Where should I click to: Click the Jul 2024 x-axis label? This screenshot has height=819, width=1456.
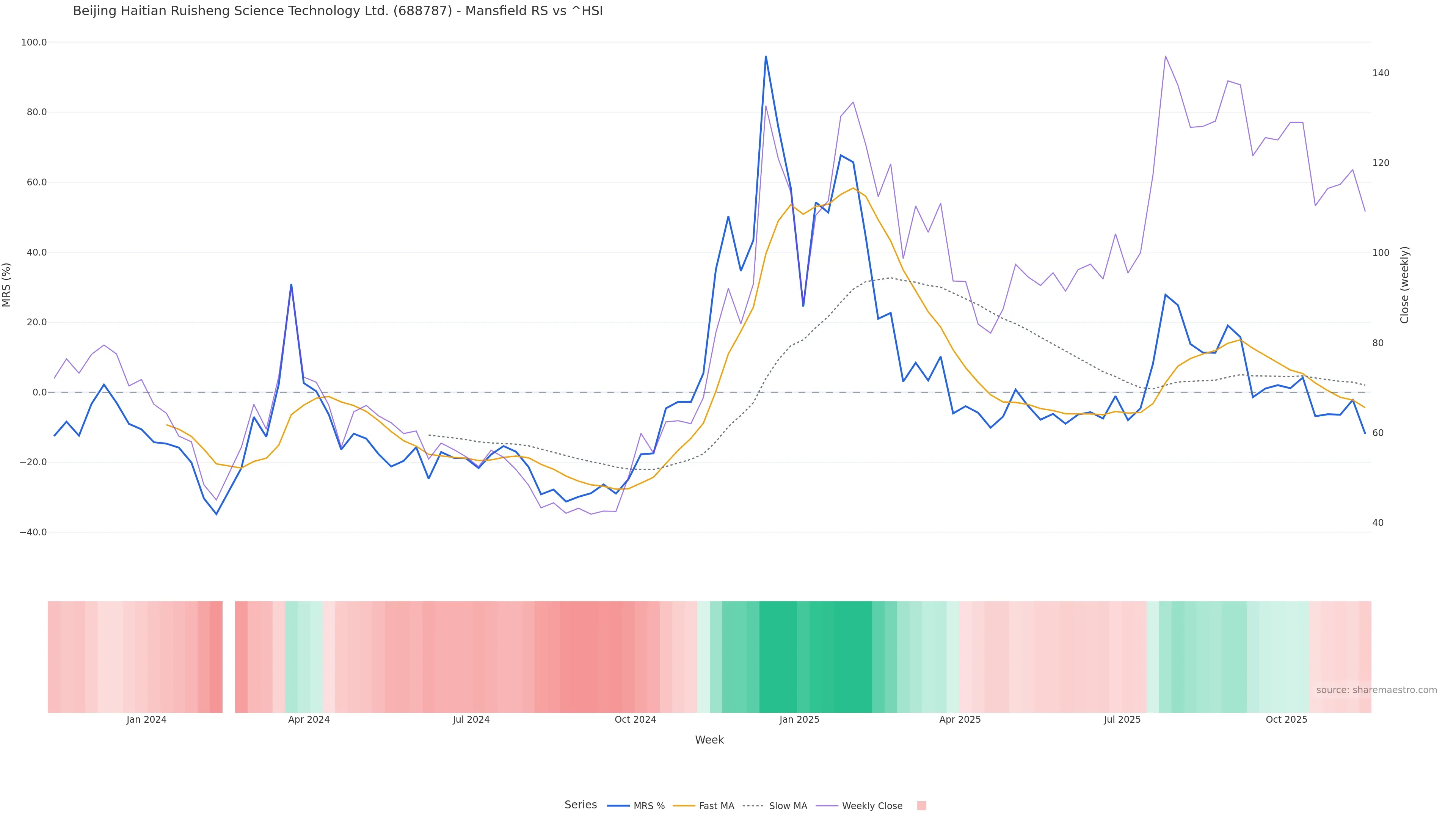pyautogui.click(x=471, y=720)
